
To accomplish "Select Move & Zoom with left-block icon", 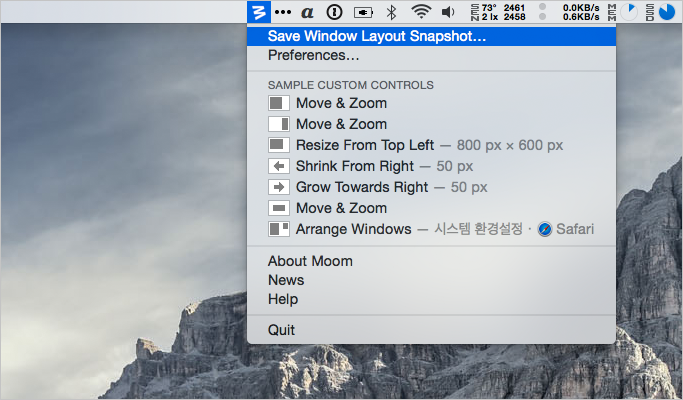I will 431,103.
